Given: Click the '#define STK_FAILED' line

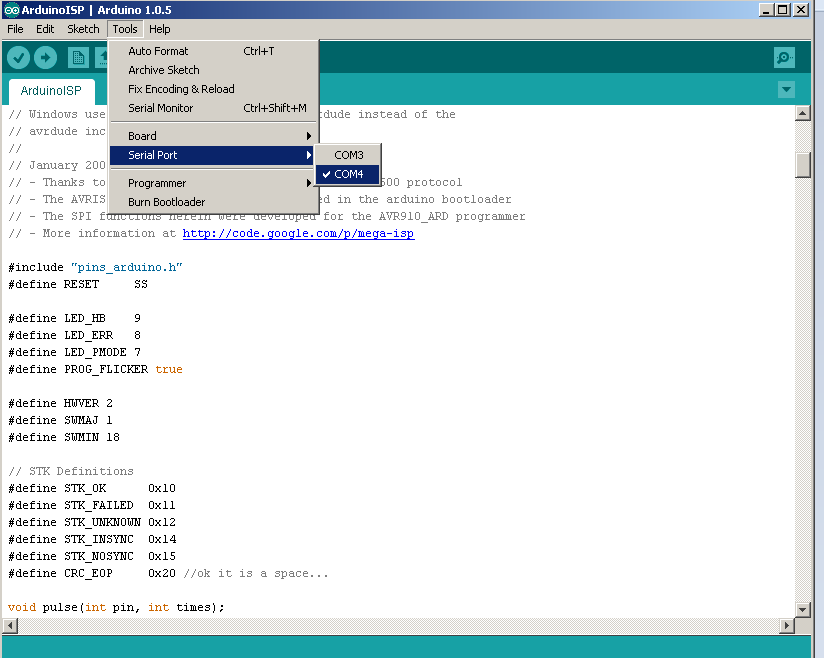Looking at the screenshot, I should tap(92, 505).
